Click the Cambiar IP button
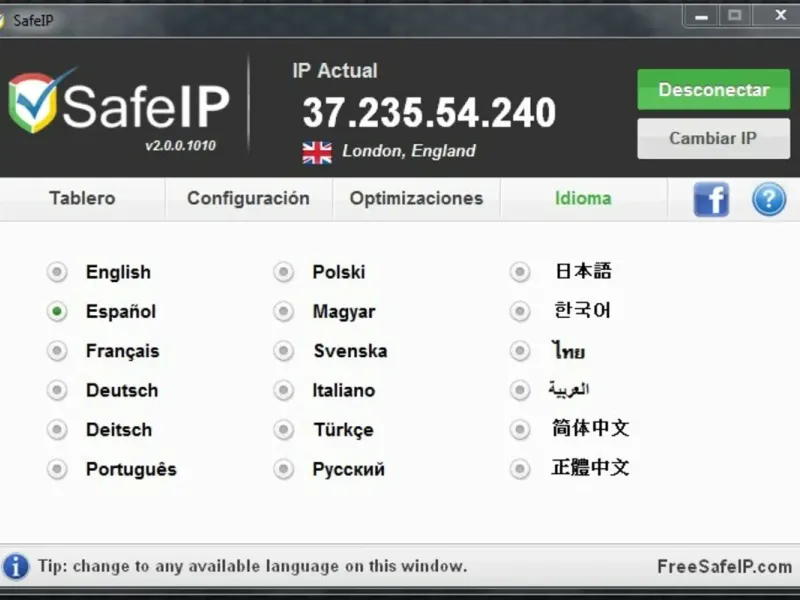The image size is (800, 600). (713, 138)
